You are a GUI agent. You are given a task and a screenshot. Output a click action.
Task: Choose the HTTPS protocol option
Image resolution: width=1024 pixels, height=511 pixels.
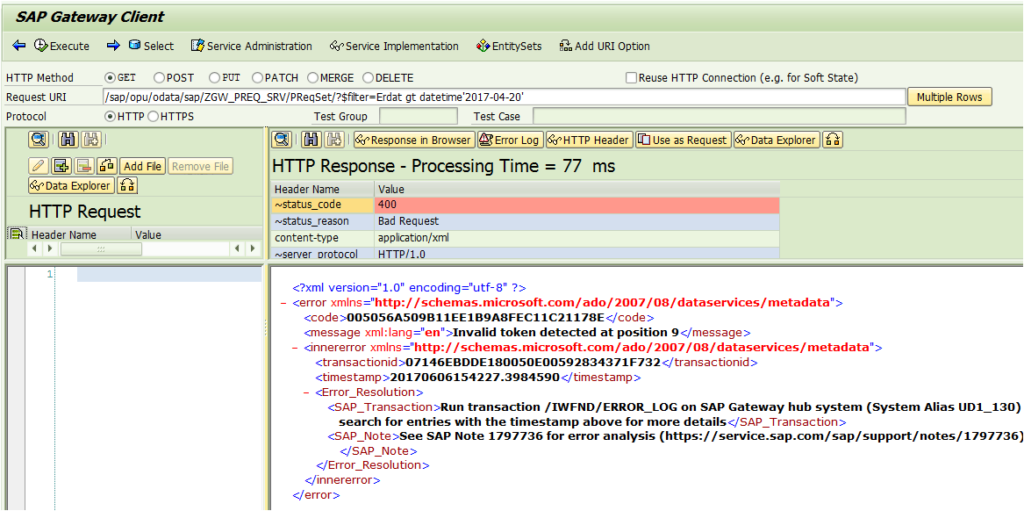[153, 116]
